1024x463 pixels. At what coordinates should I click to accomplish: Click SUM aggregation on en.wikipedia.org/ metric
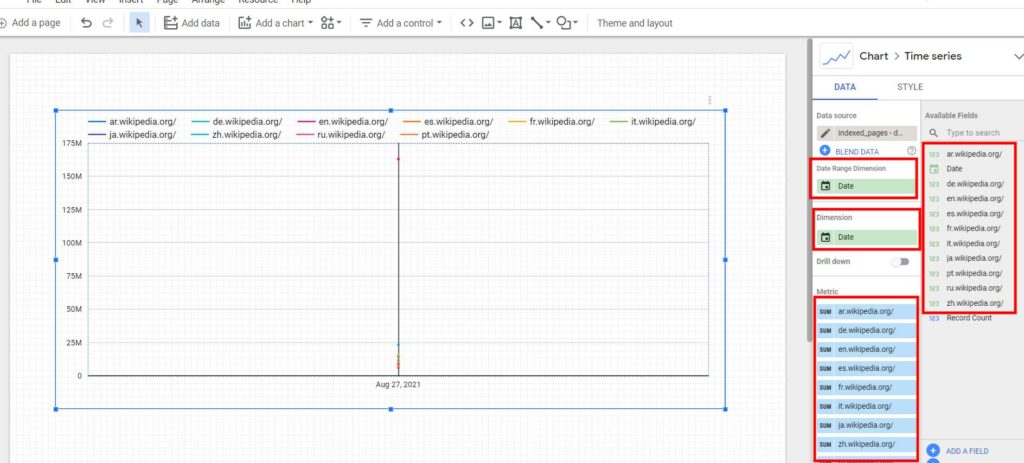pyautogui.click(x=825, y=349)
